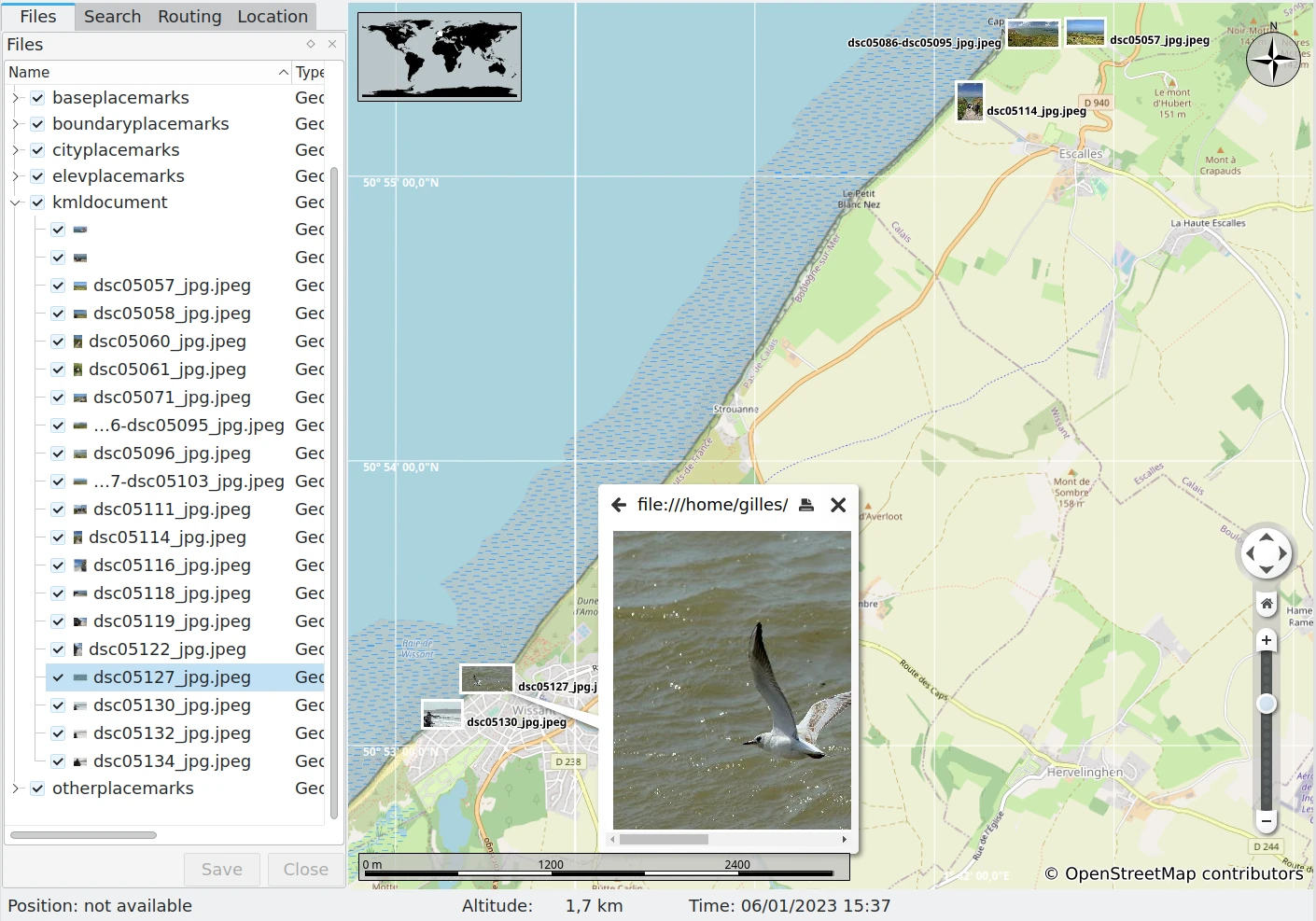Collapse the kmldocument tree node
The width and height of the screenshot is (1316, 921).
[16, 202]
